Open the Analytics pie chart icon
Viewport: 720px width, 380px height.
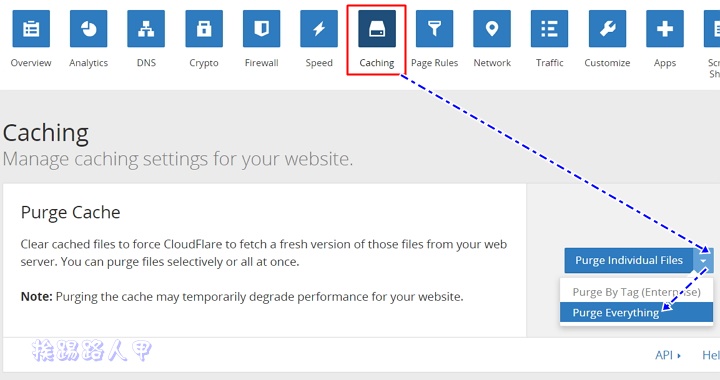pos(89,28)
